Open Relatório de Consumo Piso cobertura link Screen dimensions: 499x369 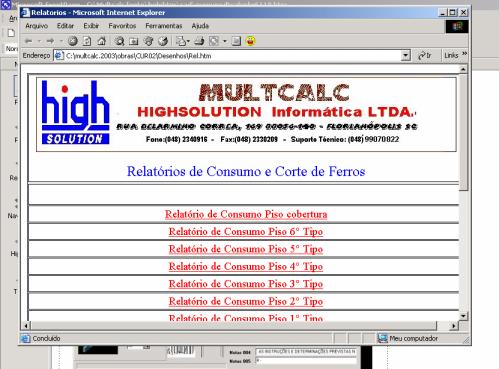click(246, 214)
